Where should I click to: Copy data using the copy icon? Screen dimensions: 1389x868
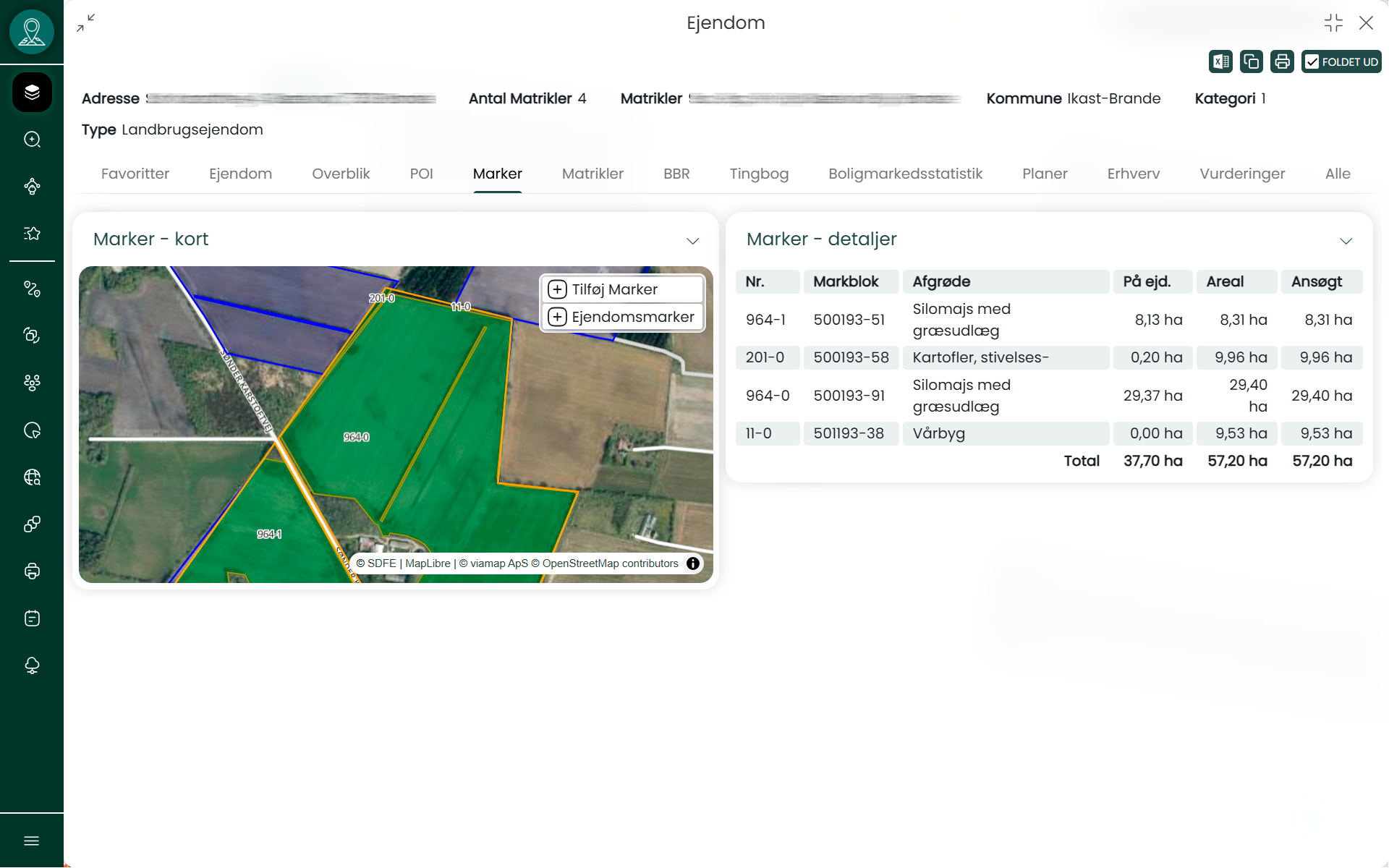(x=1251, y=61)
